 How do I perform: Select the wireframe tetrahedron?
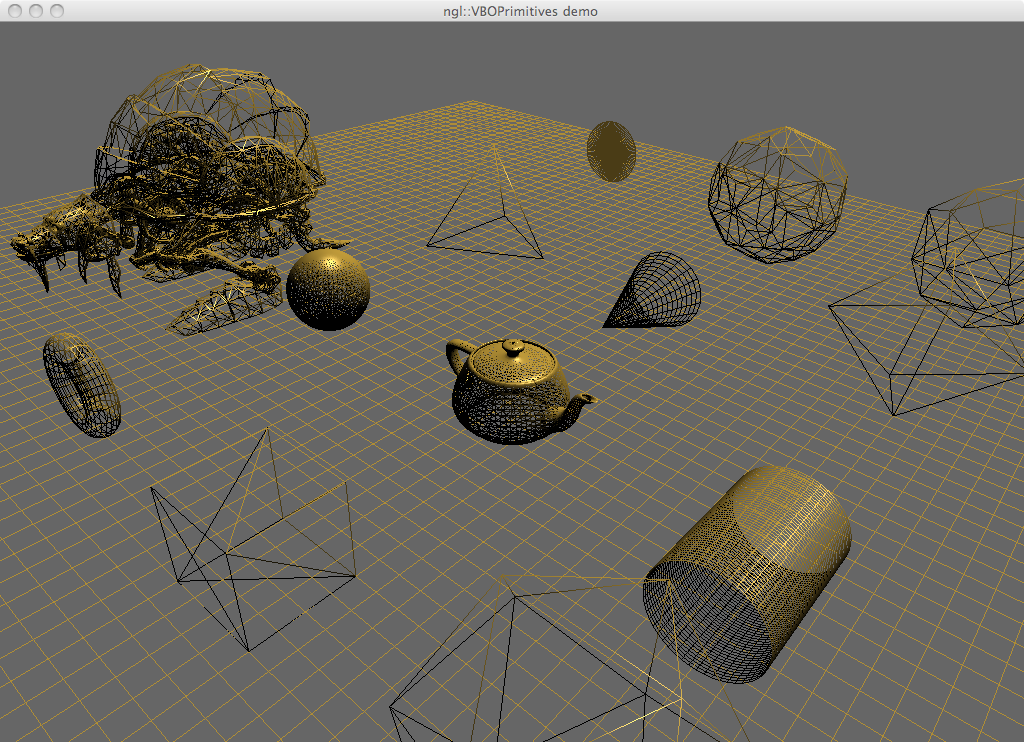click(485, 204)
